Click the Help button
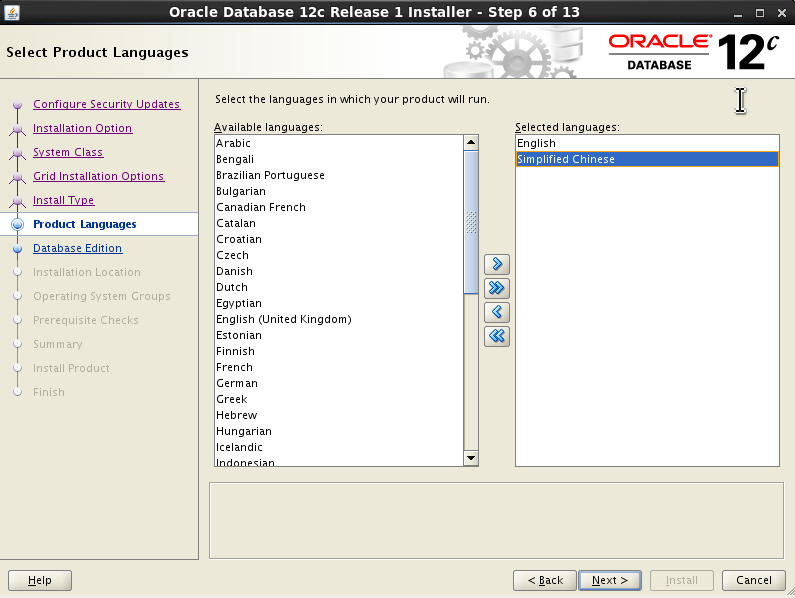 [40, 580]
